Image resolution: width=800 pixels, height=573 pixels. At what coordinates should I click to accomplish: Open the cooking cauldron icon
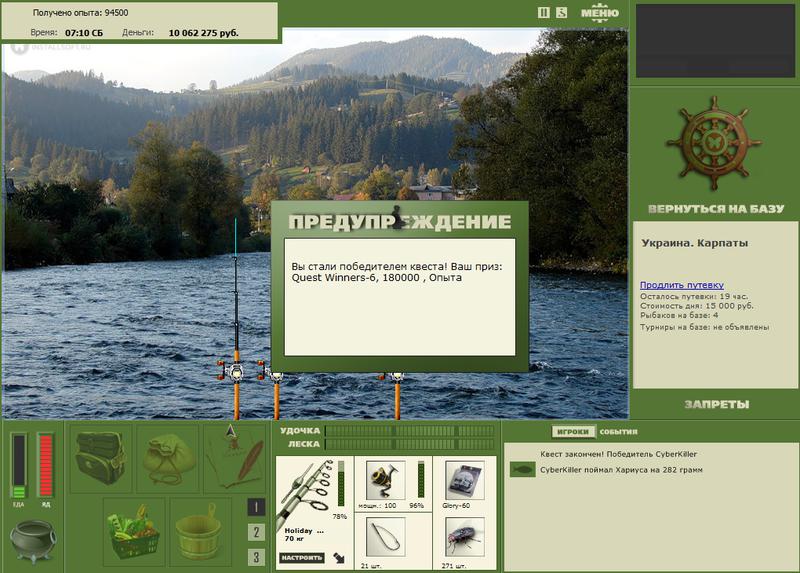32,541
